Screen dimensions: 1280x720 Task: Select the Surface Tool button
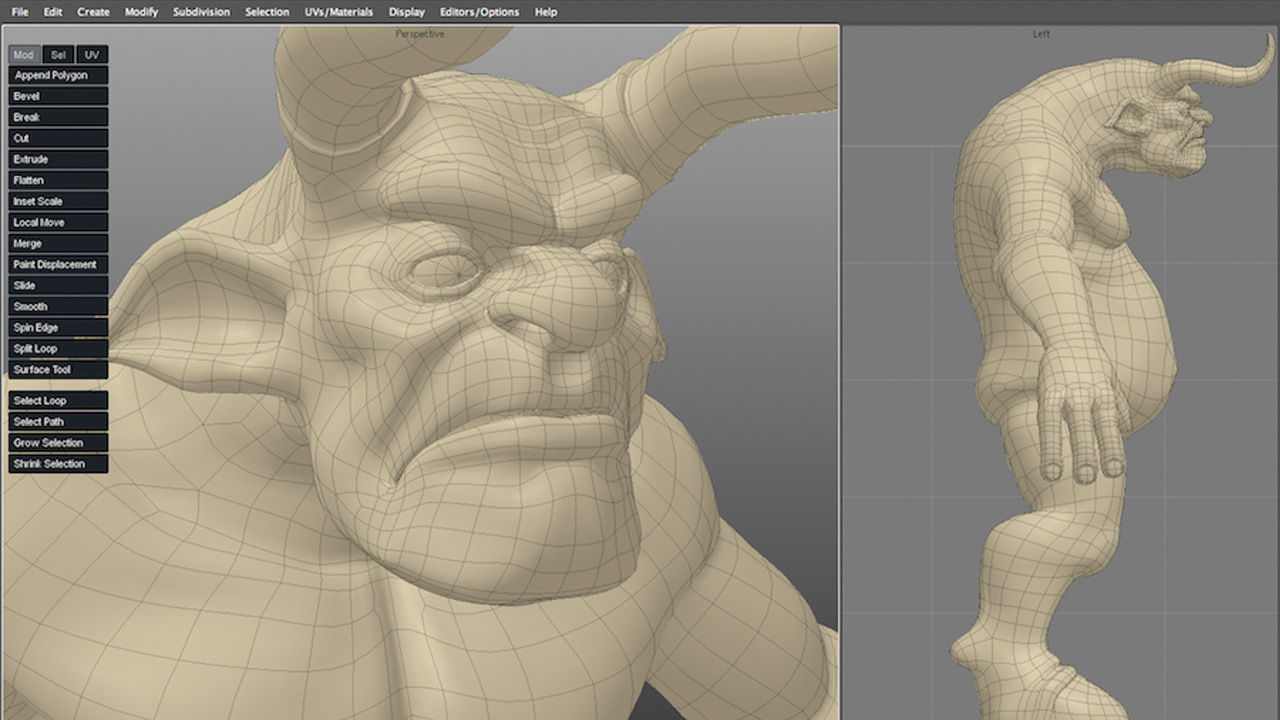pos(58,369)
